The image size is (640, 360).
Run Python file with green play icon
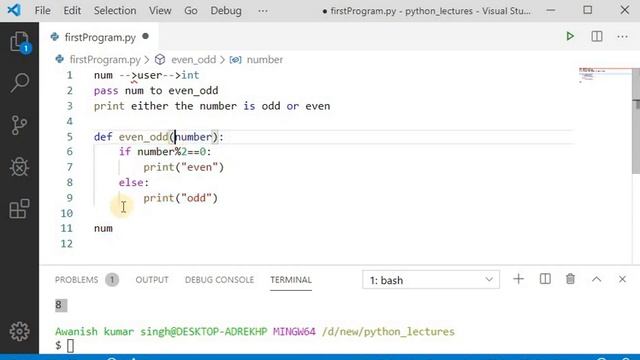[x=570, y=37]
